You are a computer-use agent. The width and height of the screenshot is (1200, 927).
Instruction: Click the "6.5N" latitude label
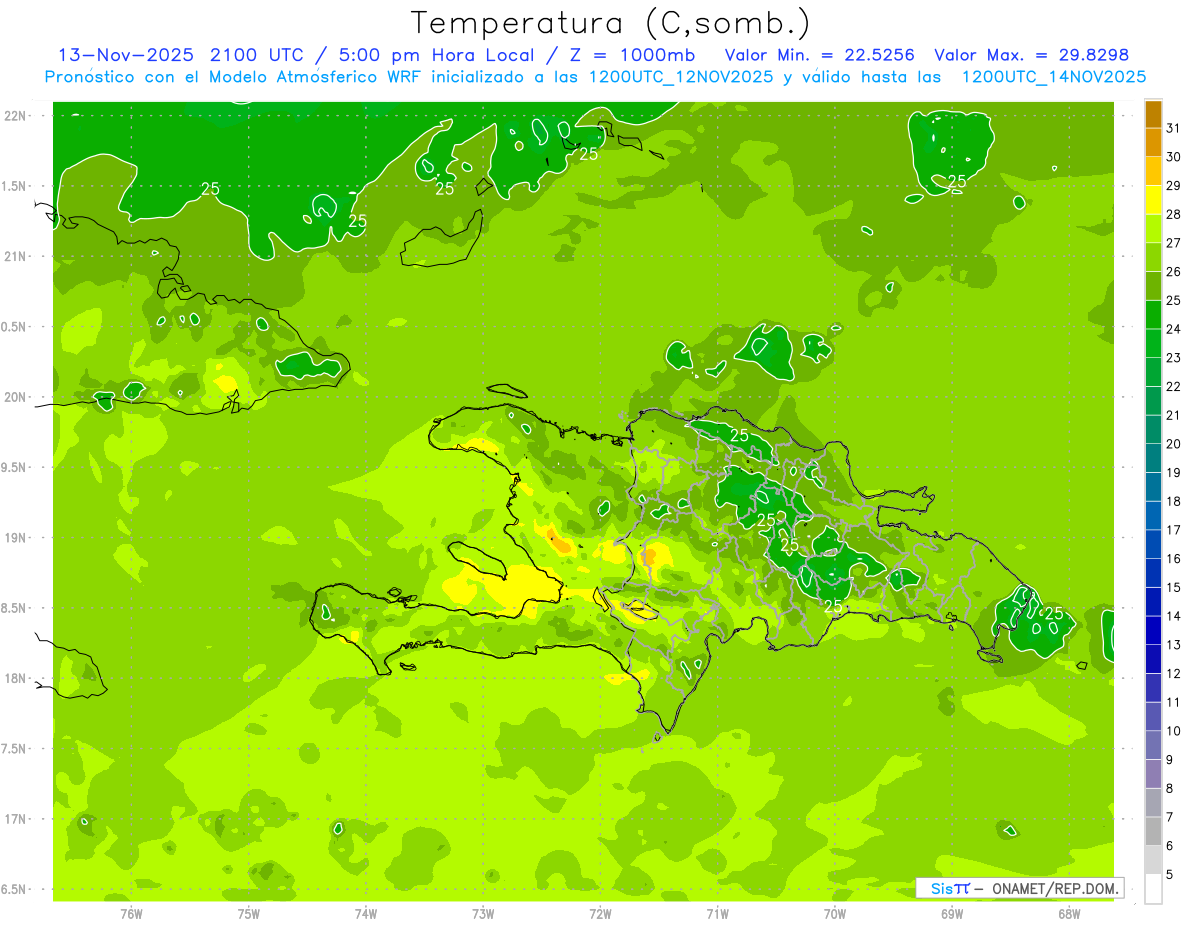[15, 890]
